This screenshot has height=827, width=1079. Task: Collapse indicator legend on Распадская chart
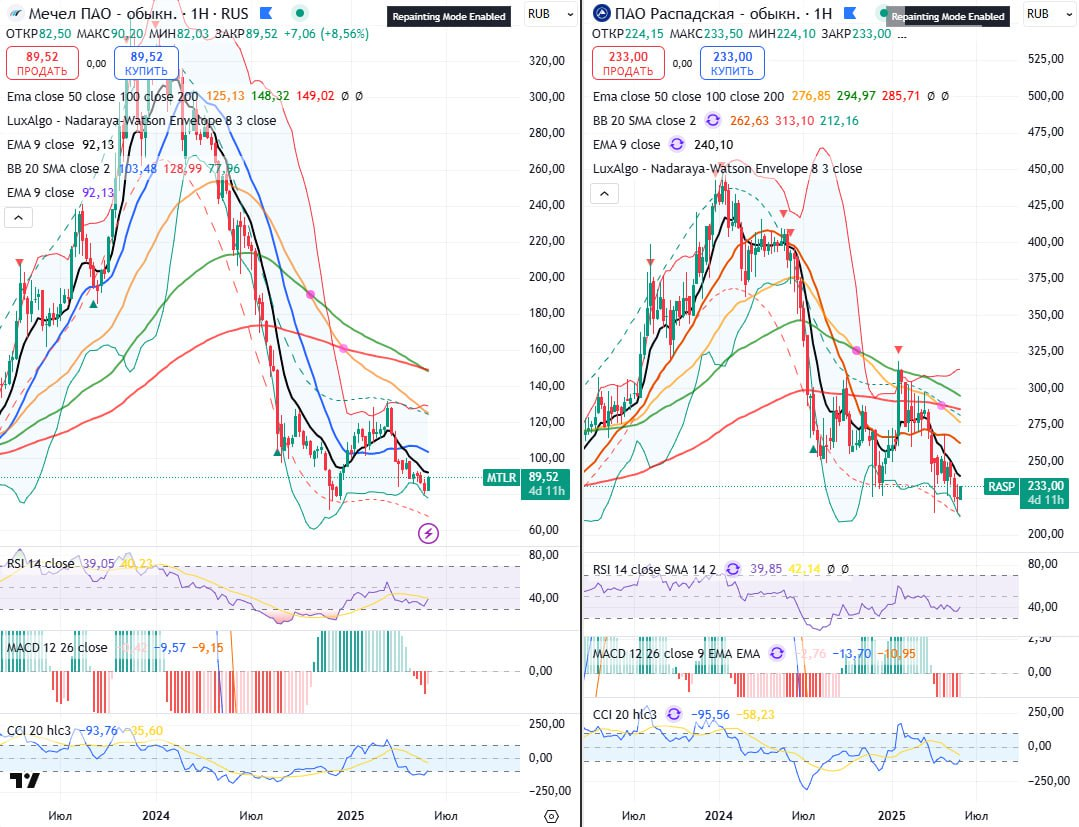(604, 194)
